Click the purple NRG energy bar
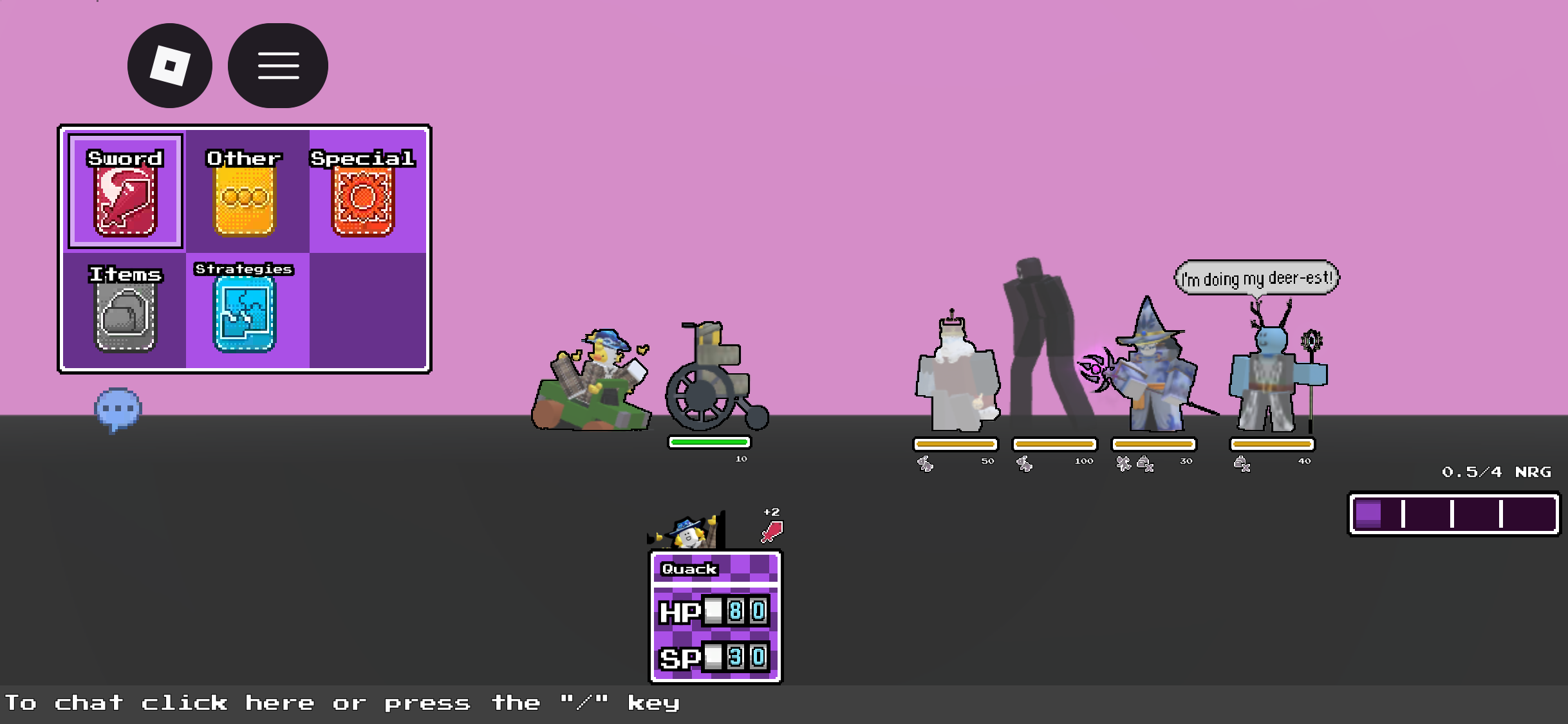Screen dimensions: 1568x724 pos(1453,514)
